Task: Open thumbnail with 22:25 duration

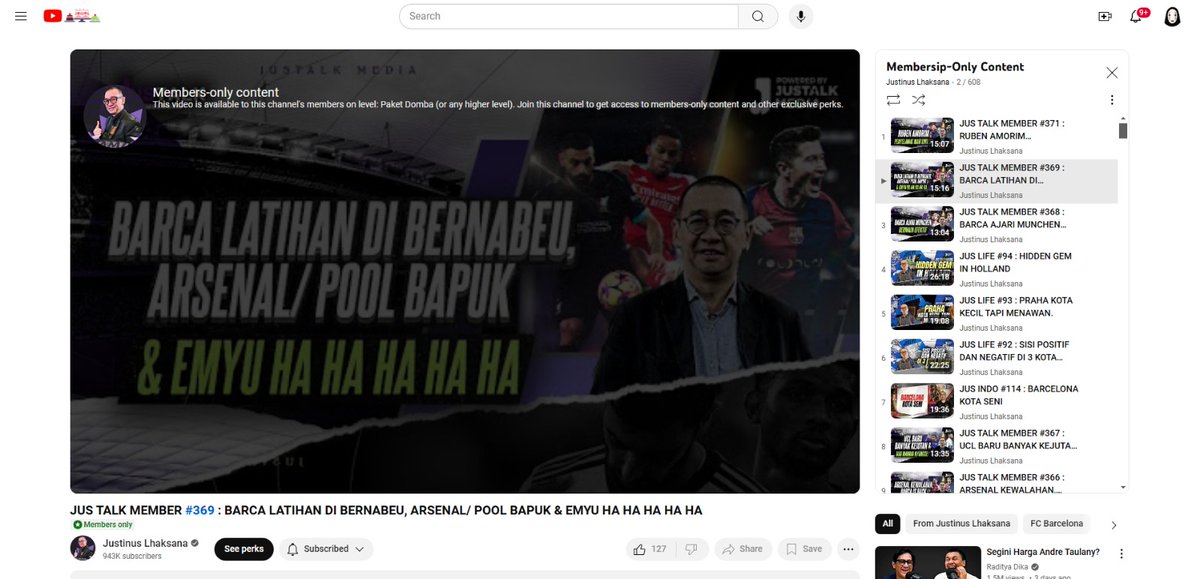Action: click(921, 356)
